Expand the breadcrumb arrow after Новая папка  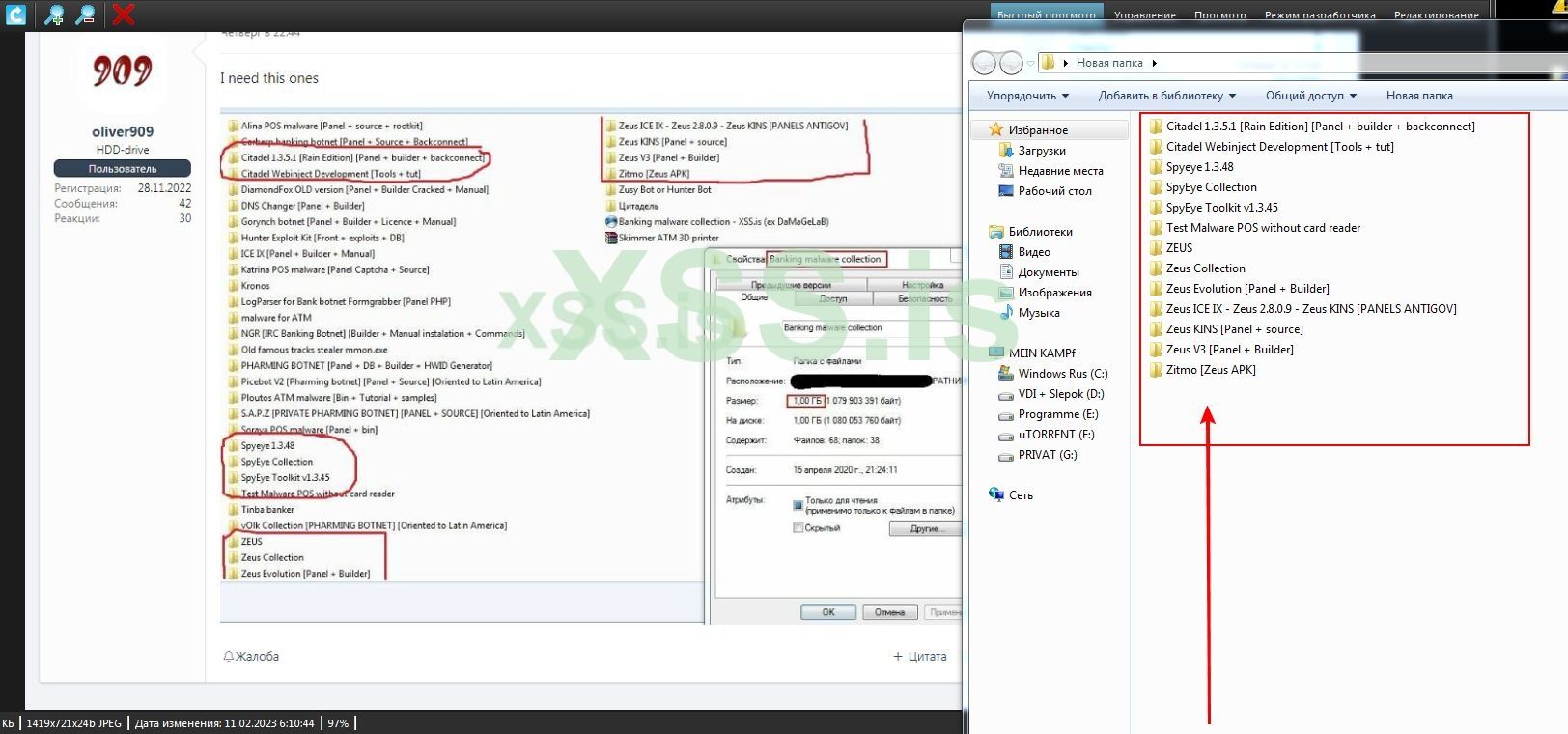tap(1154, 63)
